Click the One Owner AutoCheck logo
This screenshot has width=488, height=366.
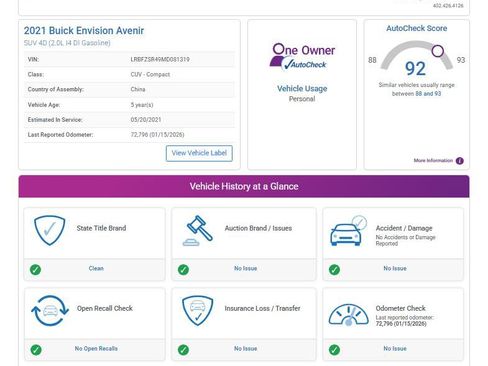[x=303, y=57]
